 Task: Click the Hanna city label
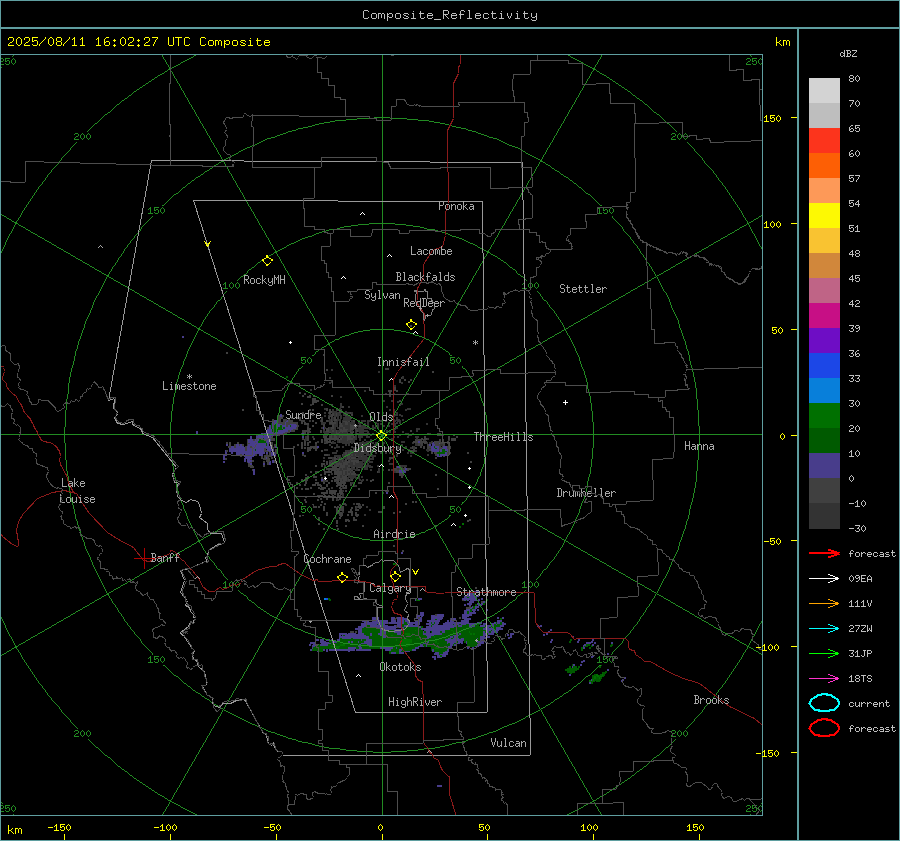coord(699,446)
